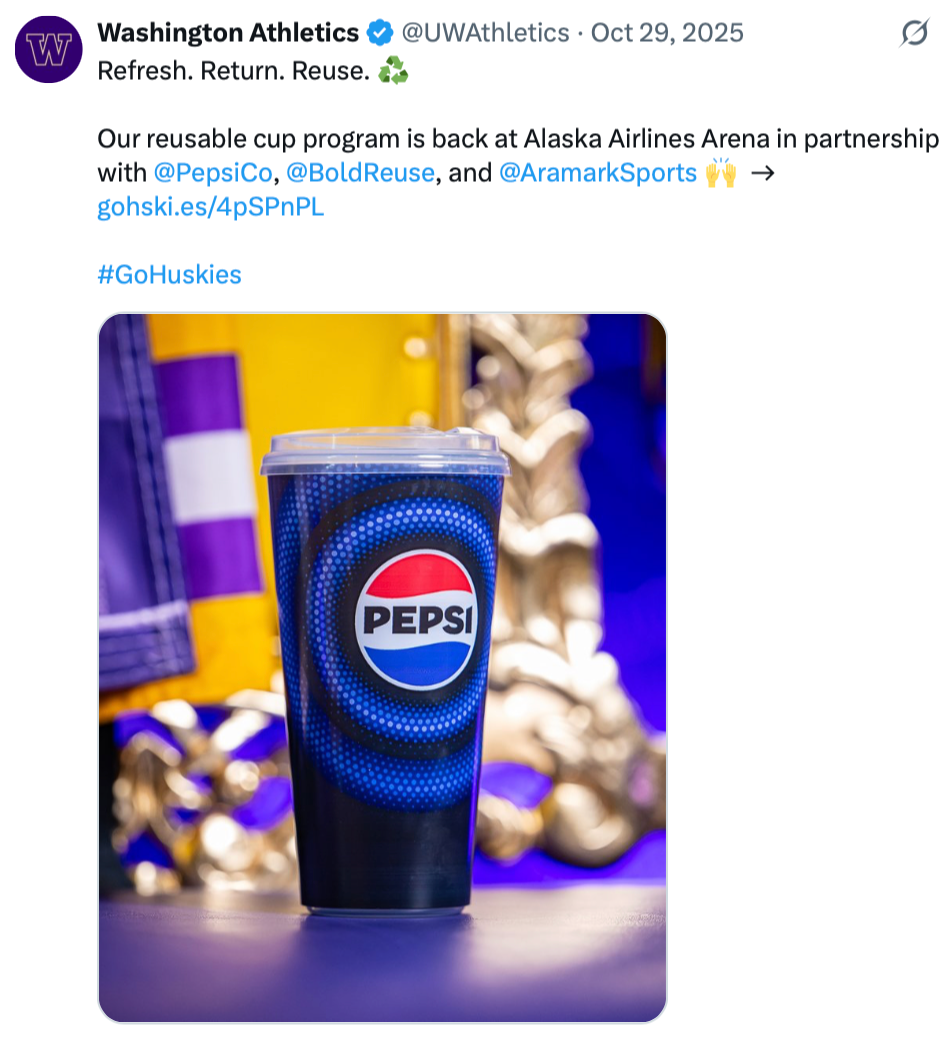
Task: Click the right arrow before the link
Action: click(x=763, y=173)
